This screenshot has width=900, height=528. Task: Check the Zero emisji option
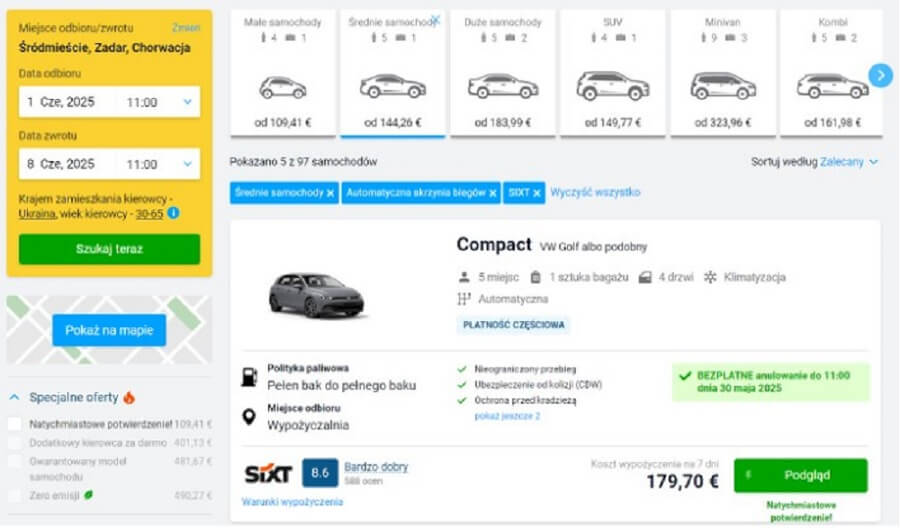pyautogui.click(x=15, y=494)
